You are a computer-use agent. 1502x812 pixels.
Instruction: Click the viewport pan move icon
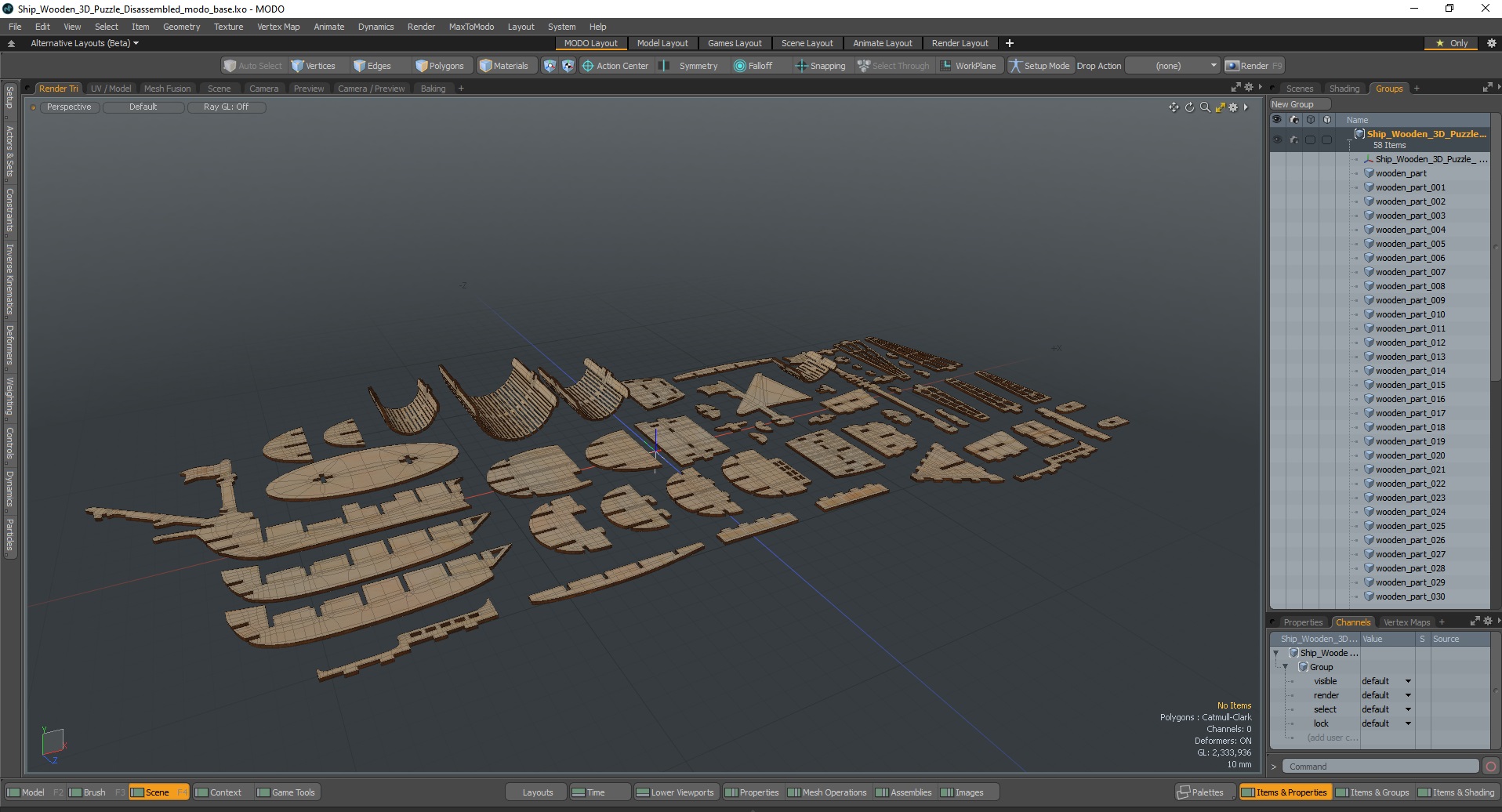pyautogui.click(x=1174, y=107)
